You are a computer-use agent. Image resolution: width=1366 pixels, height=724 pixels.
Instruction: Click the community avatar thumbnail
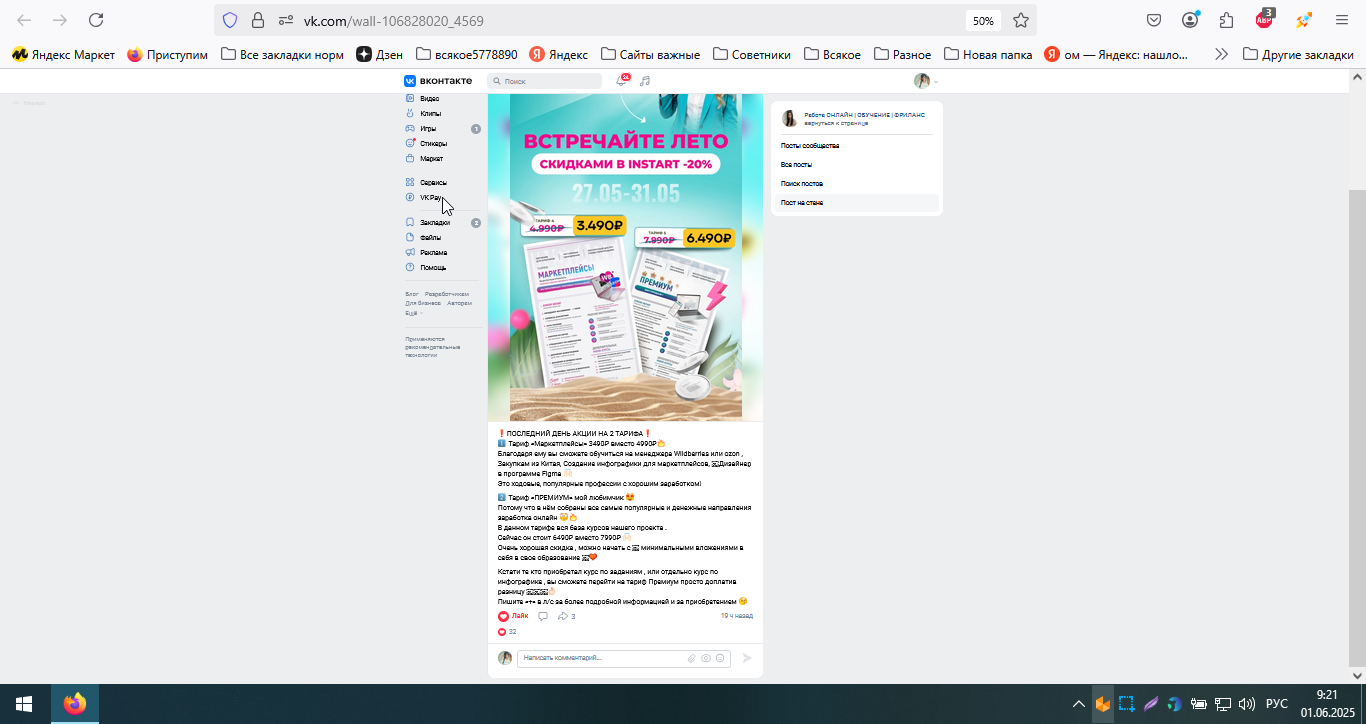coord(789,119)
